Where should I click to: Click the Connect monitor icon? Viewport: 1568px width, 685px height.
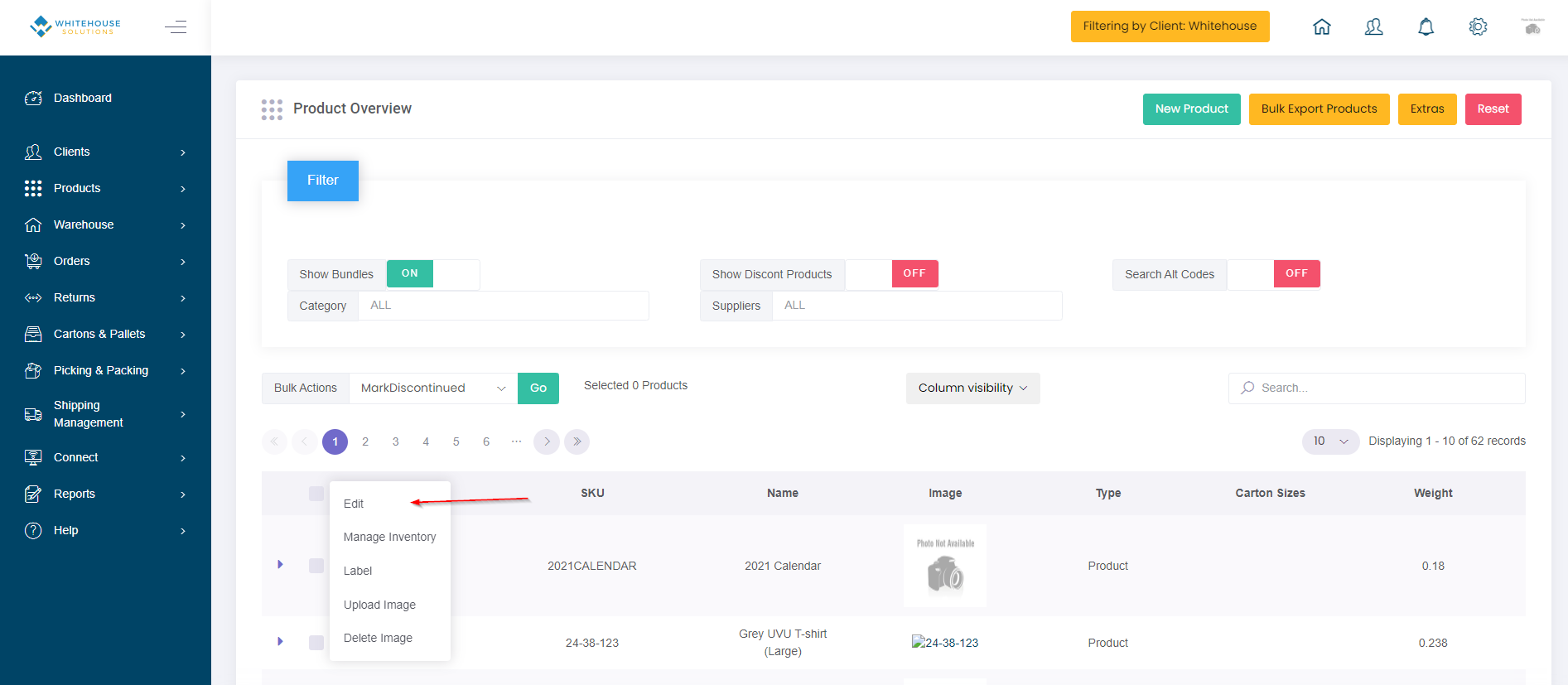tap(33, 457)
